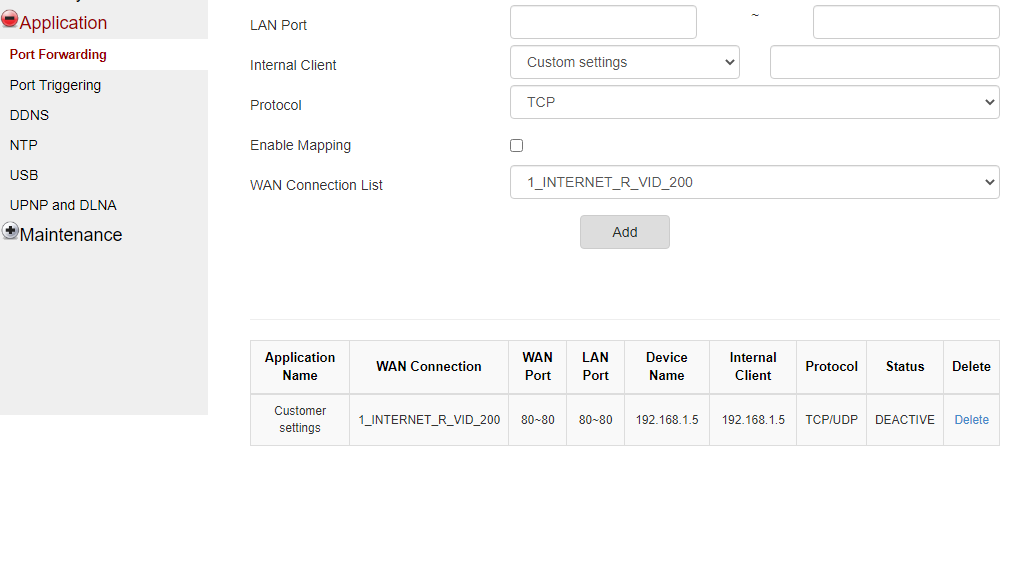Go to Port Triggering page
This screenshot has width=1024, height=568.
click(x=55, y=85)
